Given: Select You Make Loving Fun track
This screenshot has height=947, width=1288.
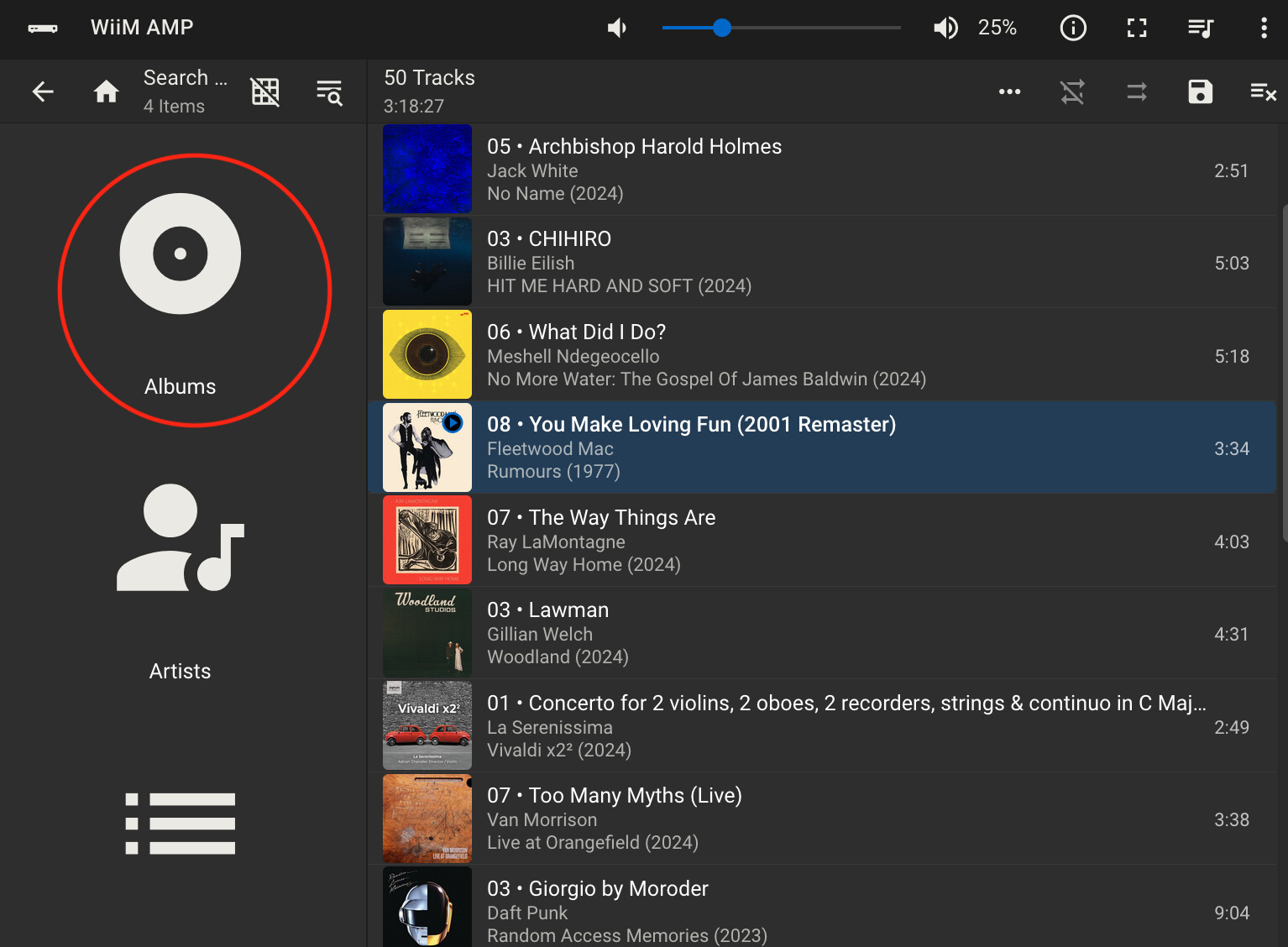Looking at the screenshot, I should 822,447.
